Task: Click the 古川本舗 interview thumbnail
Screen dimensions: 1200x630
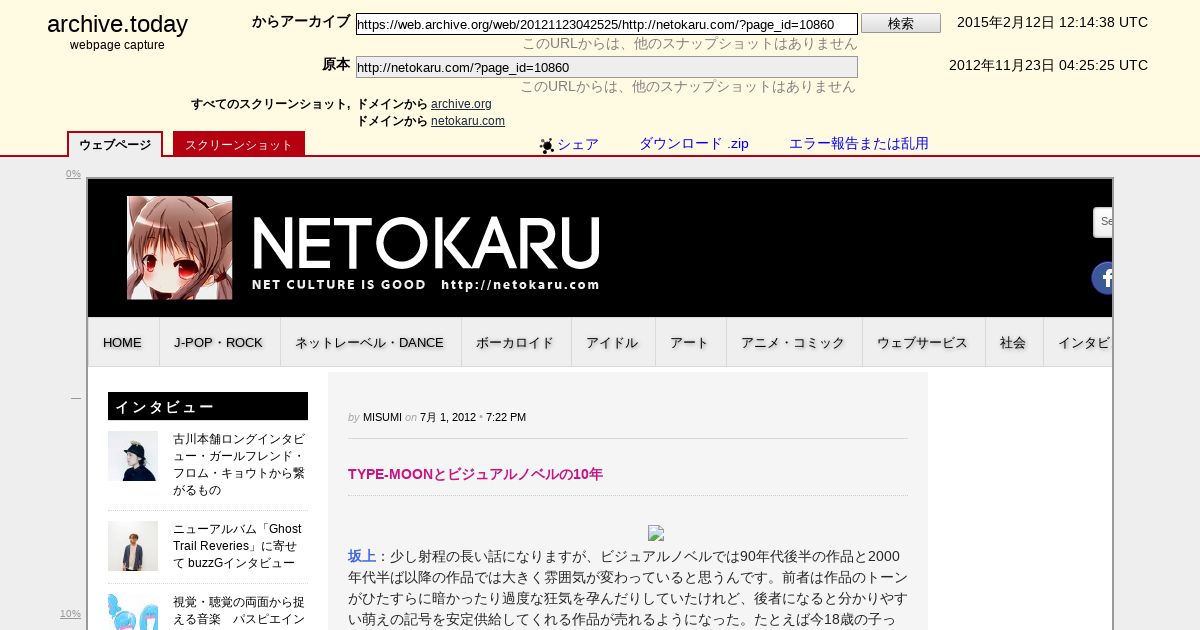Action: [x=133, y=456]
